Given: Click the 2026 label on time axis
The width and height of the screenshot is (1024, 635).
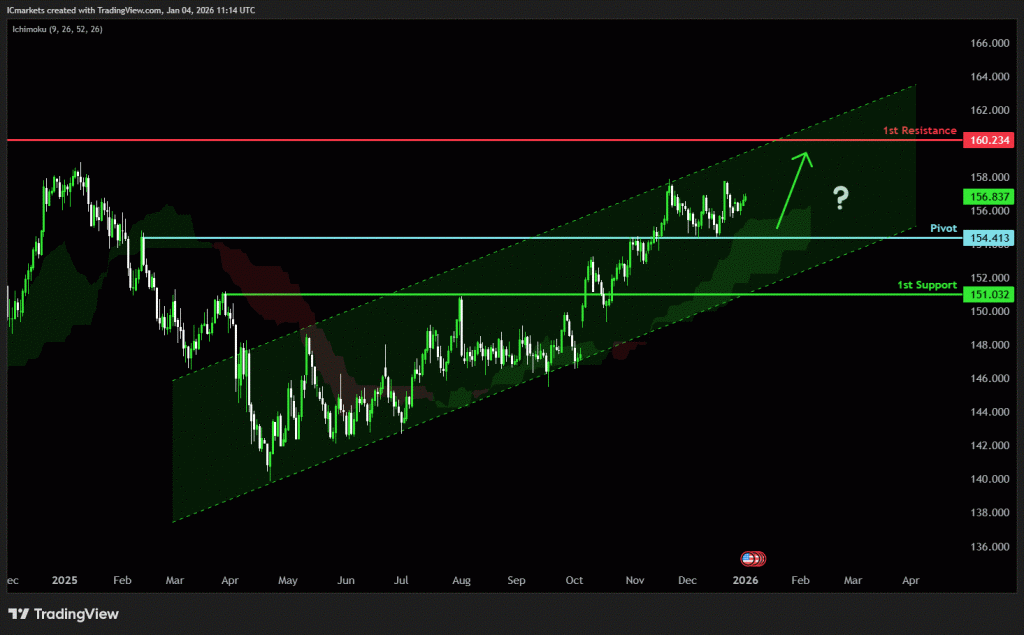Looking at the screenshot, I should [745, 579].
